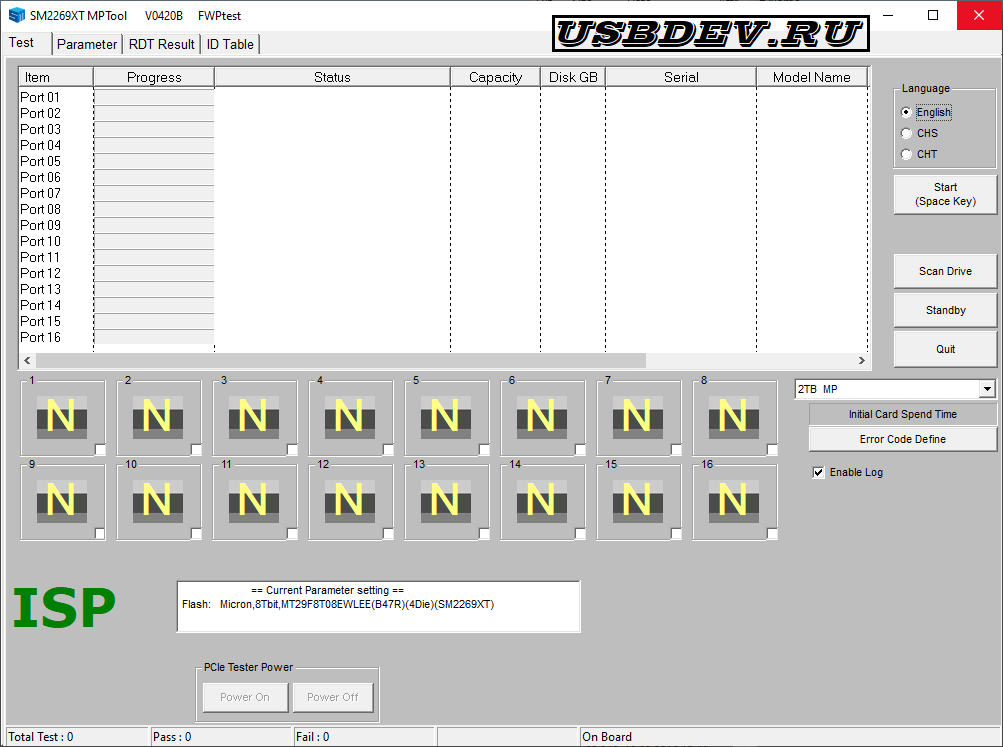Click the Error Code Define button
1003x747 pixels.
tap(903, 439)
